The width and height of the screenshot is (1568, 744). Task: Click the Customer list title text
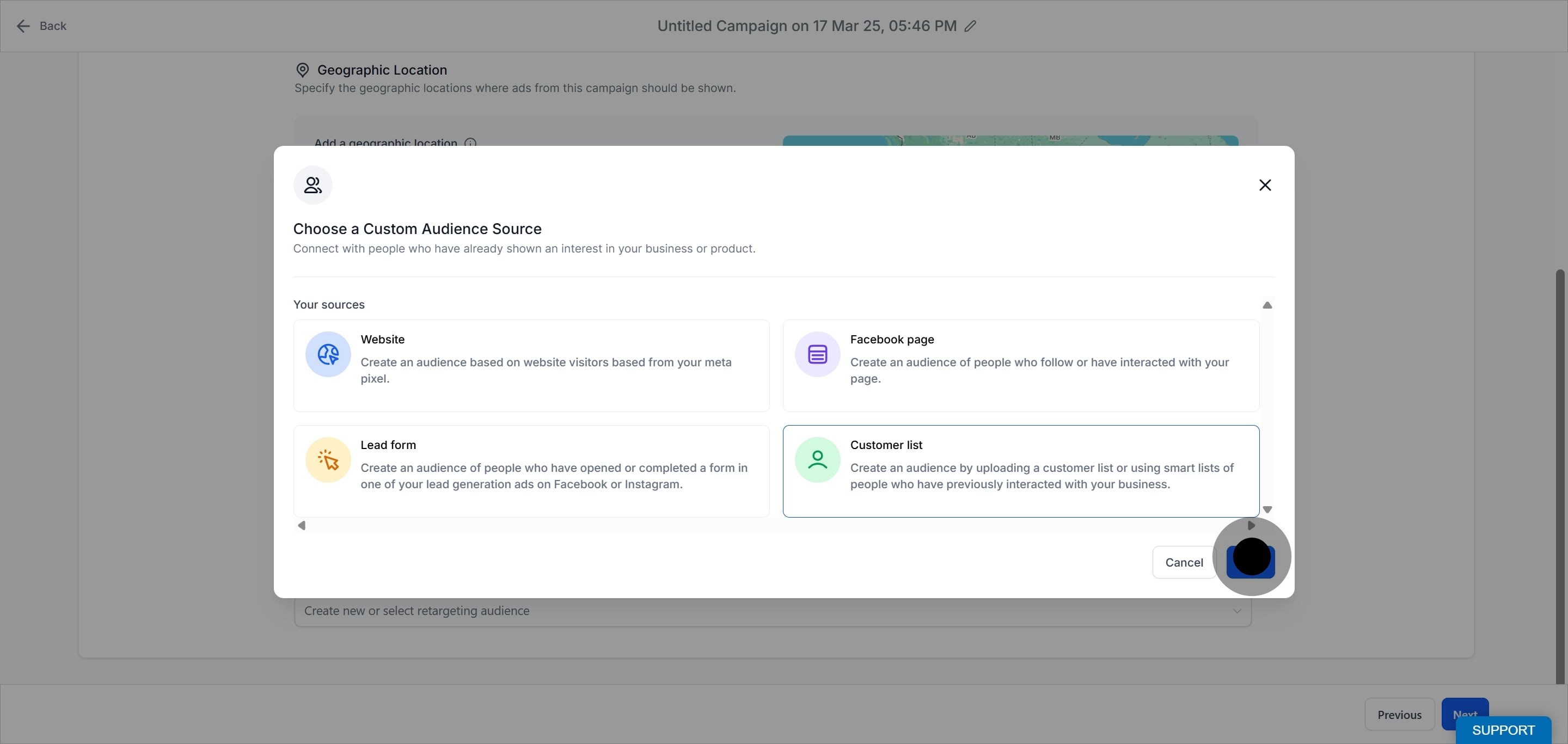(x=886, y=445)
